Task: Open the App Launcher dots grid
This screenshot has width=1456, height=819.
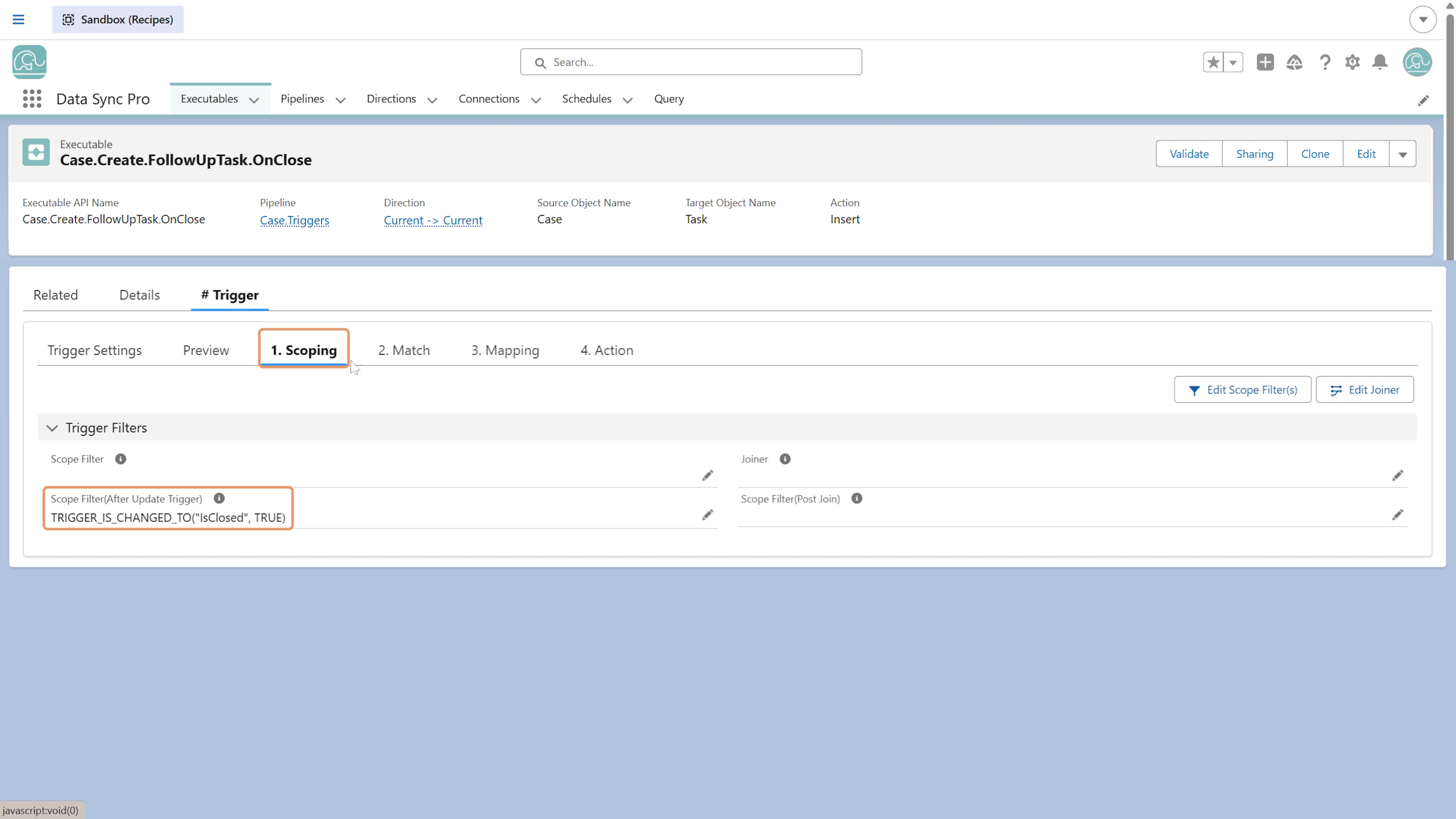Action: (32, 99)
